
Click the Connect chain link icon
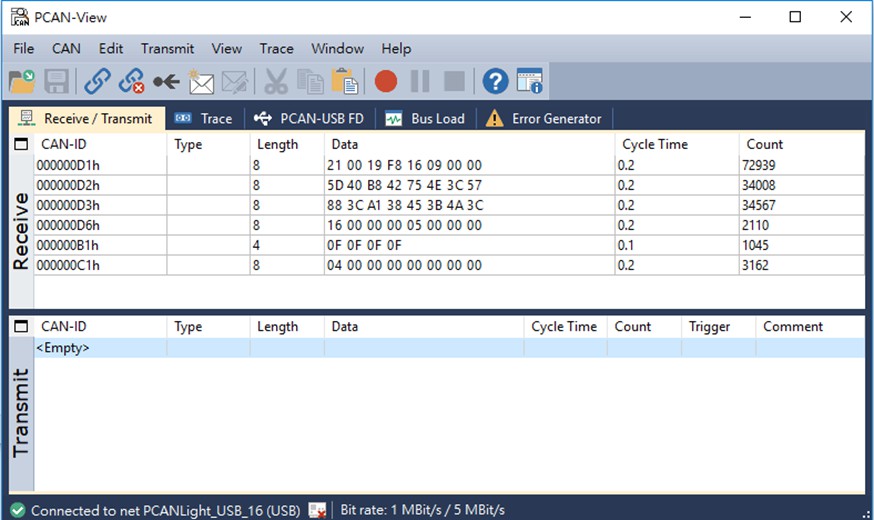97,81
